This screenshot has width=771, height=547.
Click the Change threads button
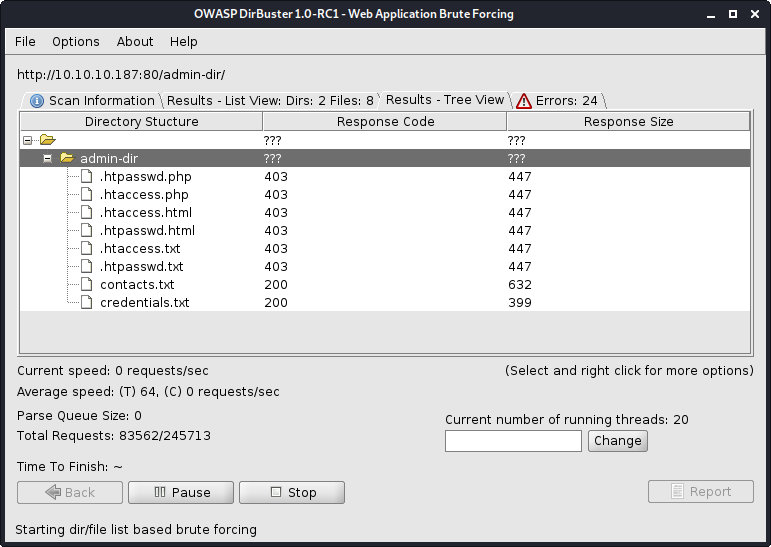click(617, 440)
